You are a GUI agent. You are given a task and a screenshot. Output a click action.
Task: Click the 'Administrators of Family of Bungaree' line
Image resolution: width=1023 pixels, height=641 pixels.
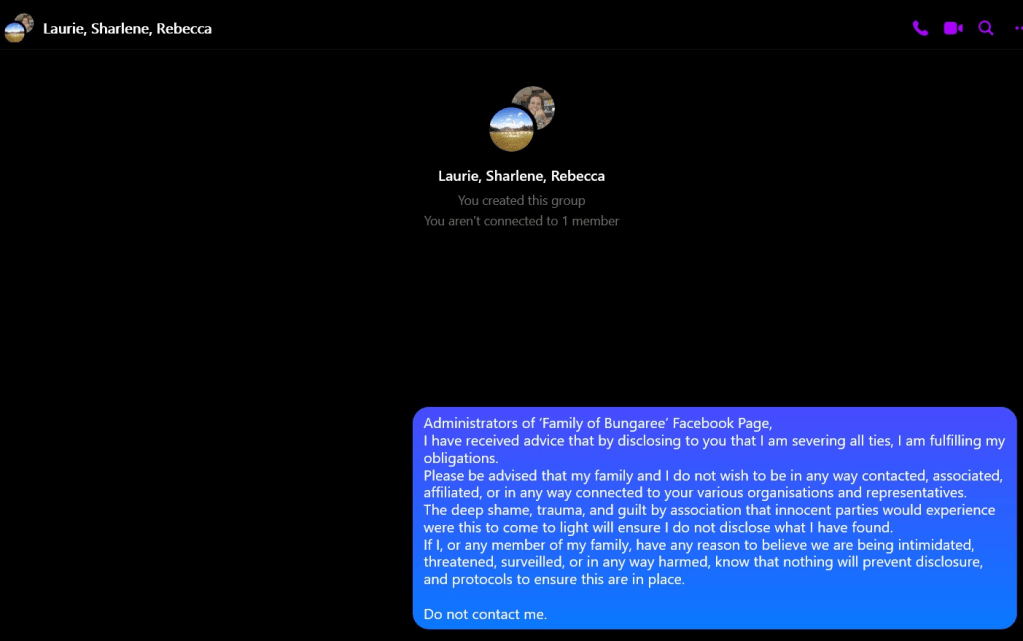pos(597,423)
